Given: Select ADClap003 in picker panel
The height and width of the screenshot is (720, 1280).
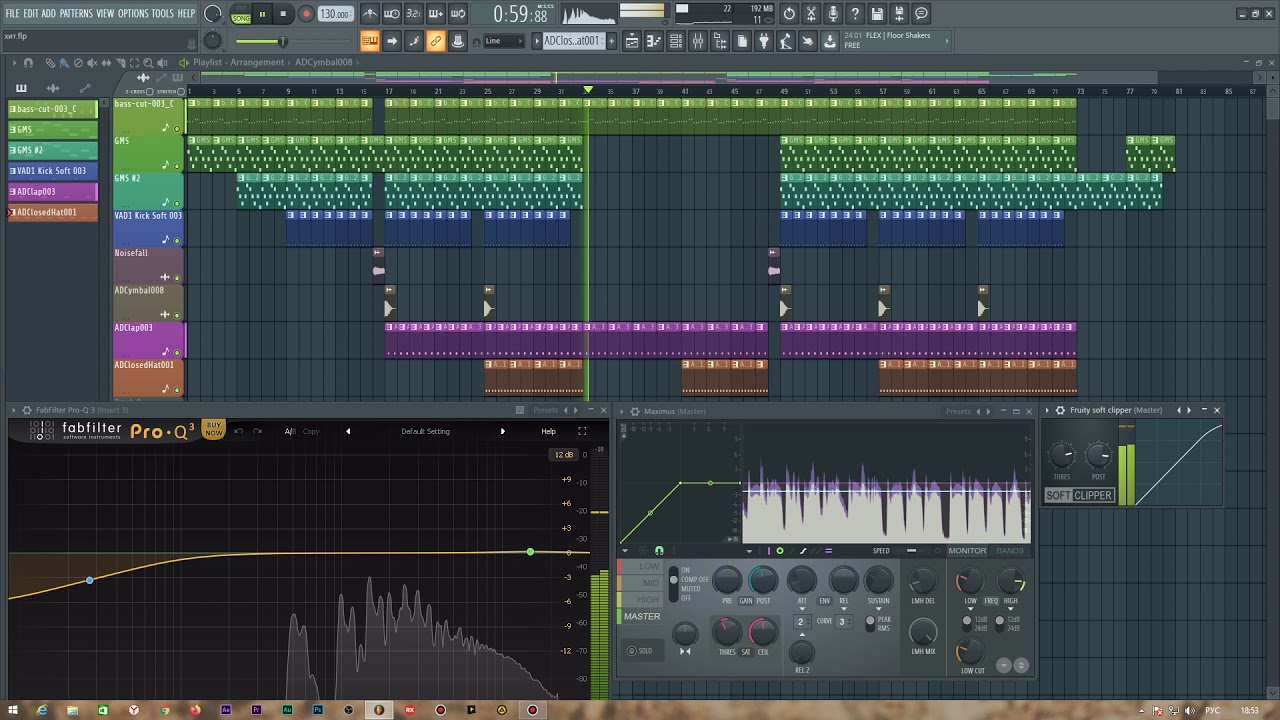Looking at the screenshot, I should [x=53, y=191].
